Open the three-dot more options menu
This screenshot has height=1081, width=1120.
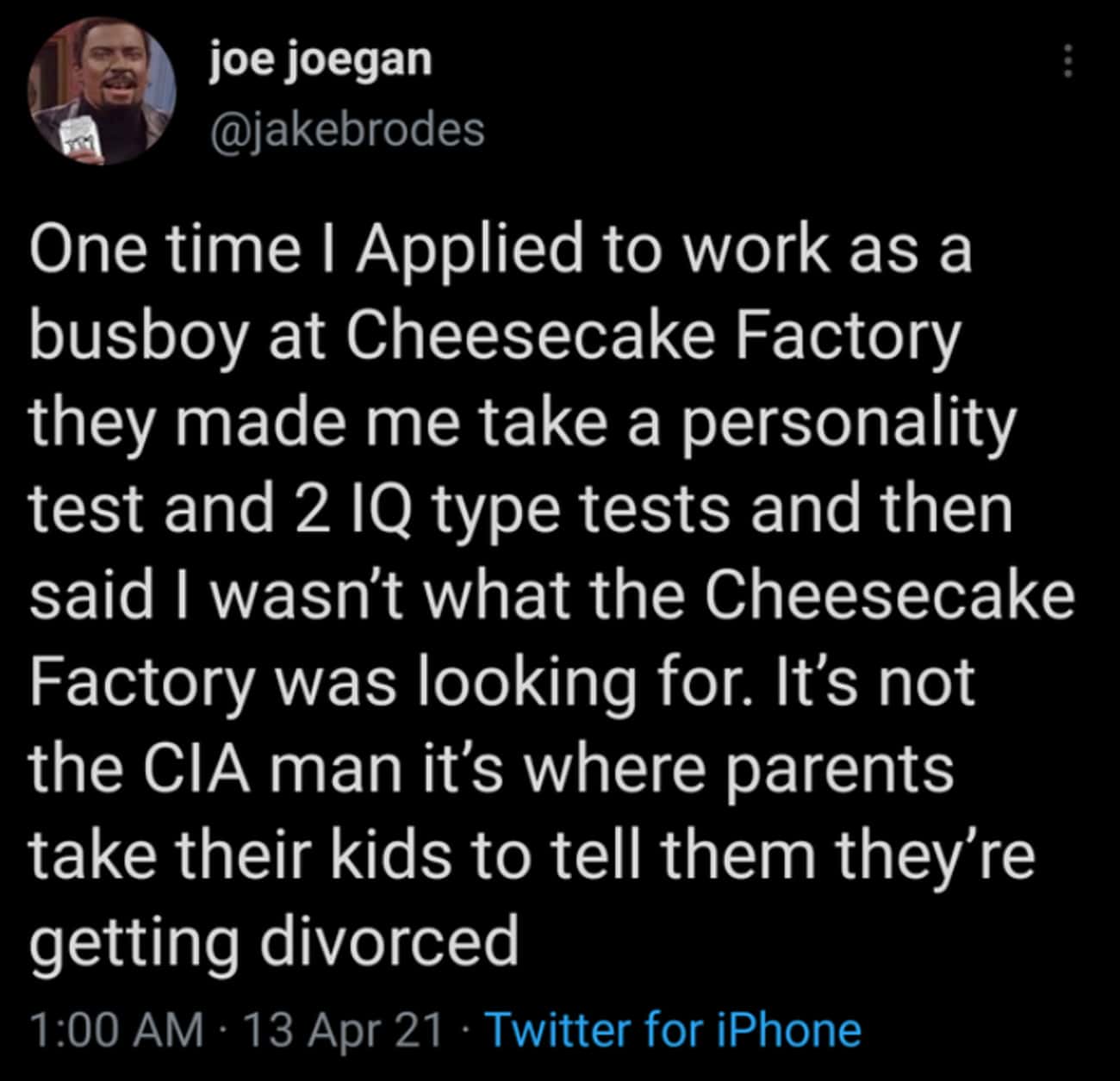coord(1067,62)
